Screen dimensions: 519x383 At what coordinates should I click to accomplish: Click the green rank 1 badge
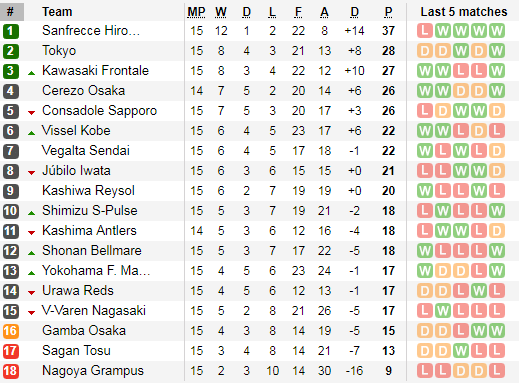11,31
